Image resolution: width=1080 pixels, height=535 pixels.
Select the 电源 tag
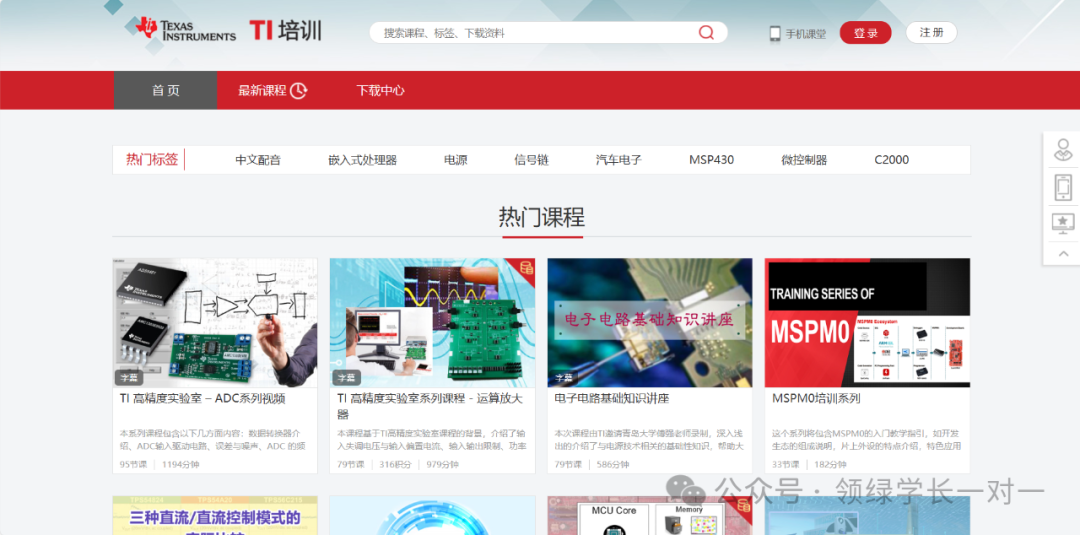click(455, 160)
